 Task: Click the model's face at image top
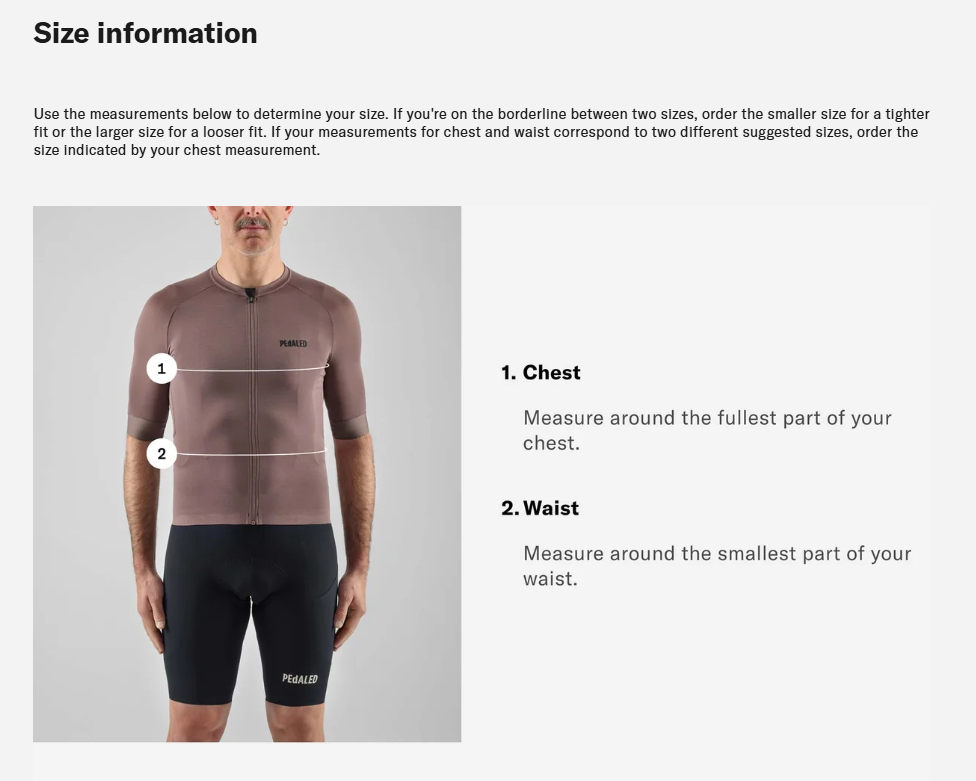click(251, 227)
